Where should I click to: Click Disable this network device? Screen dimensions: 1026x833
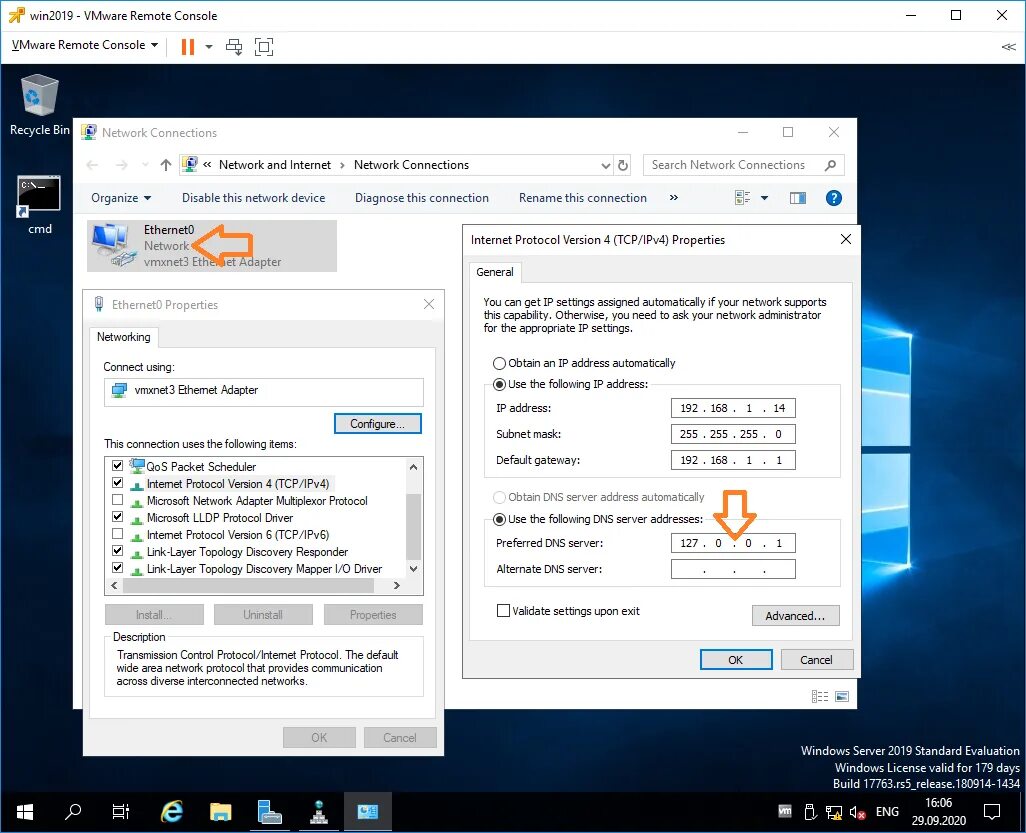click(253, 198)
